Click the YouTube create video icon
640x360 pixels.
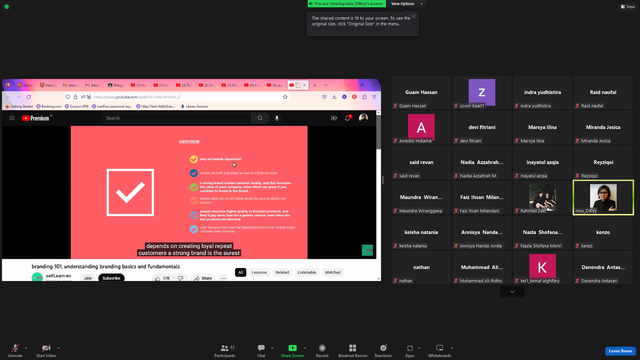point(334,118)
